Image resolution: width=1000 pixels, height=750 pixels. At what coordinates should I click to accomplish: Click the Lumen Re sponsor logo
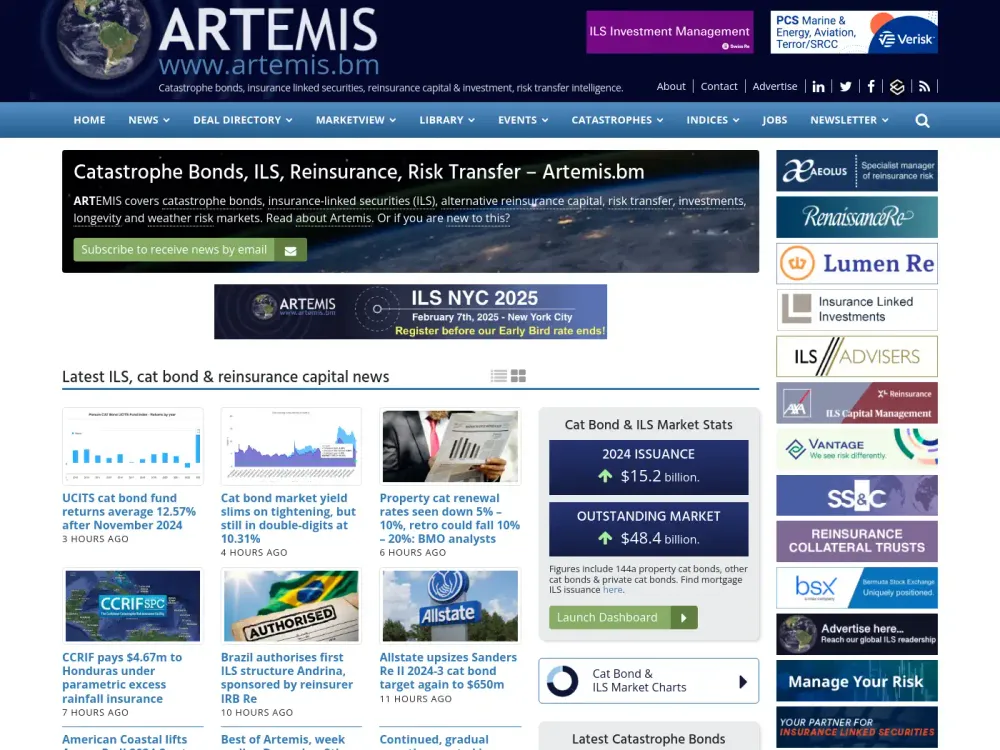click(x=856, y=263)
